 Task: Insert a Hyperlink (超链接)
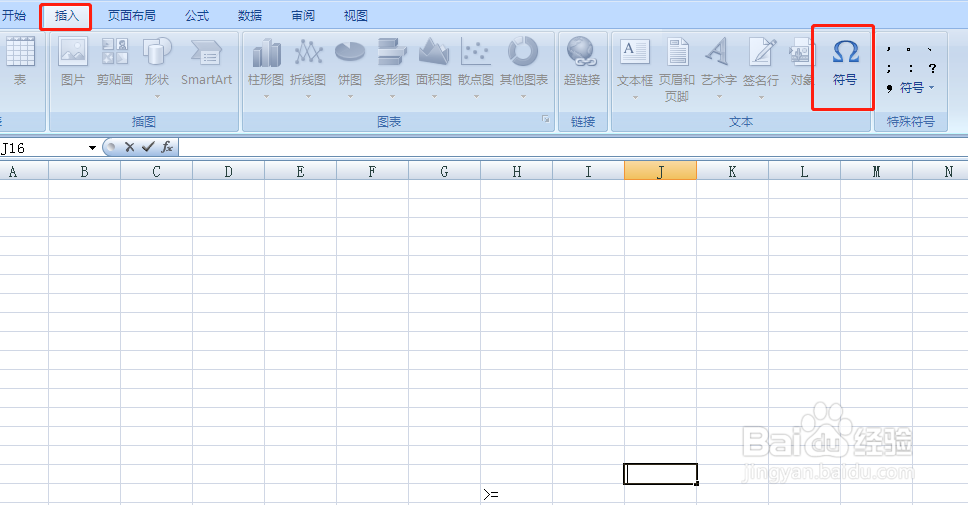(582, 62)
